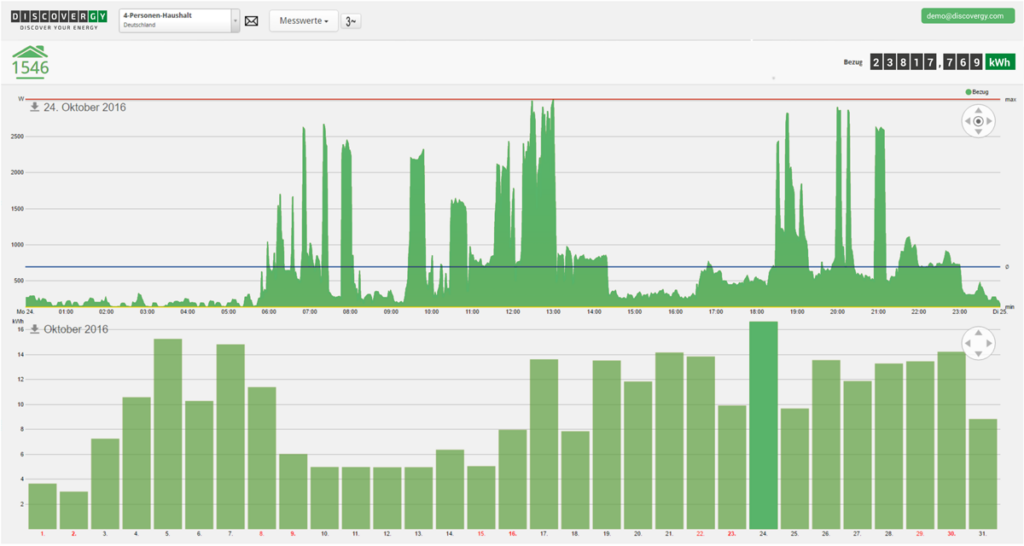Click right arrow on upper chart navigator
The image size is (1024, 546).
(x=990, y=123)
